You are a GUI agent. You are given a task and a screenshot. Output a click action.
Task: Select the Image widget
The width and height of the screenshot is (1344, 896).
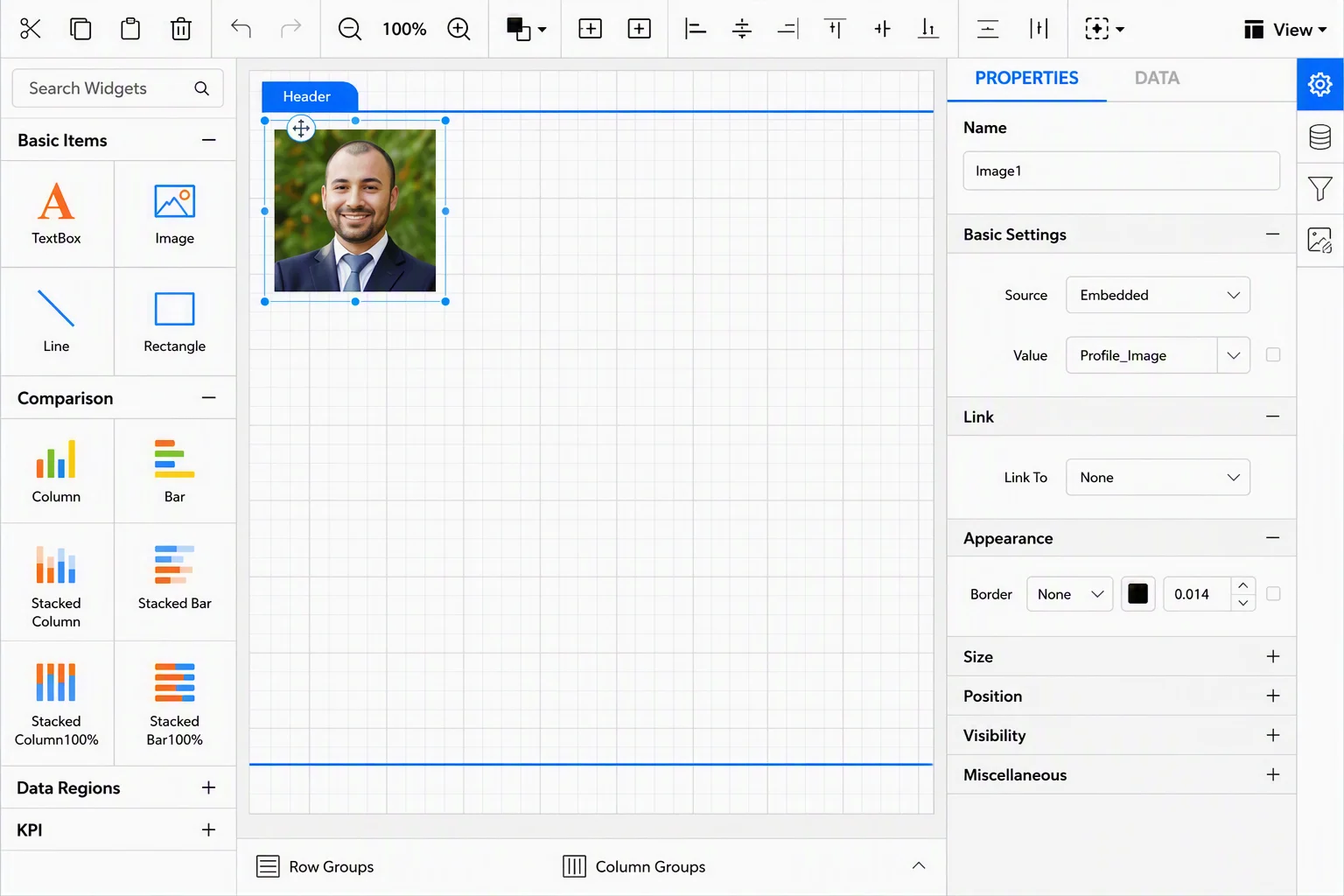click(x=175, y=214)
